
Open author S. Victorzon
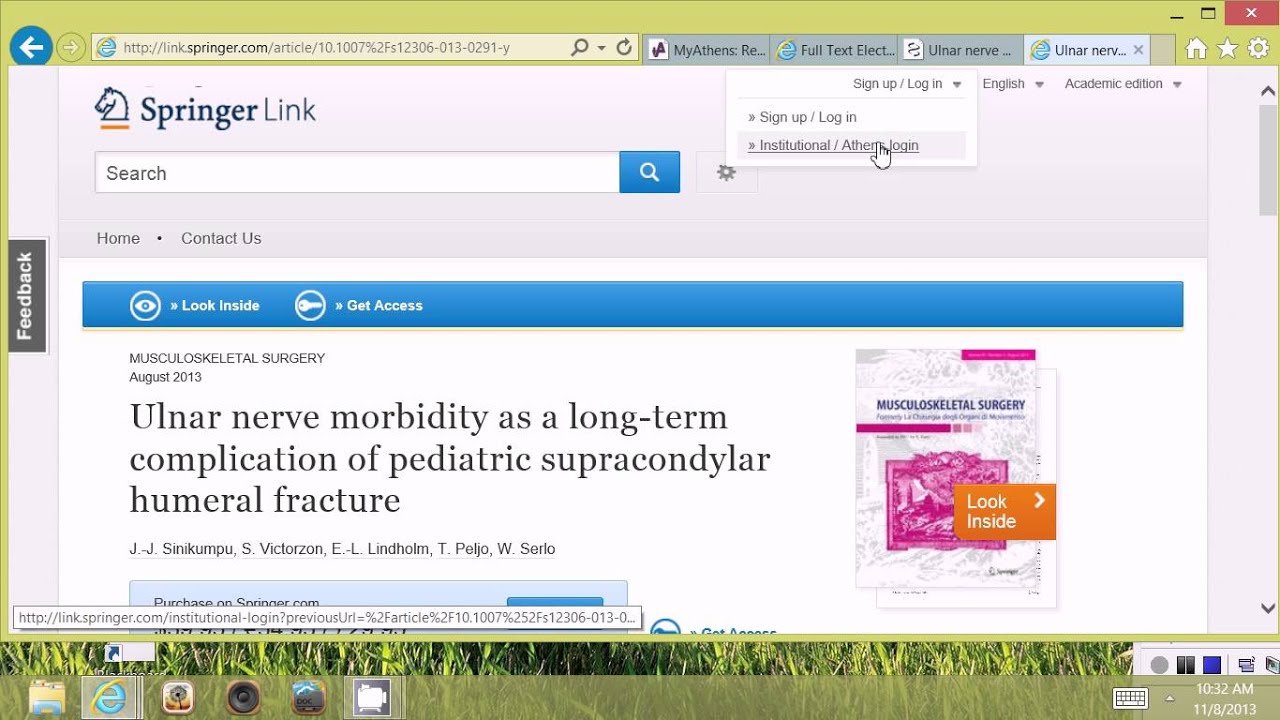tap(281, 549)
